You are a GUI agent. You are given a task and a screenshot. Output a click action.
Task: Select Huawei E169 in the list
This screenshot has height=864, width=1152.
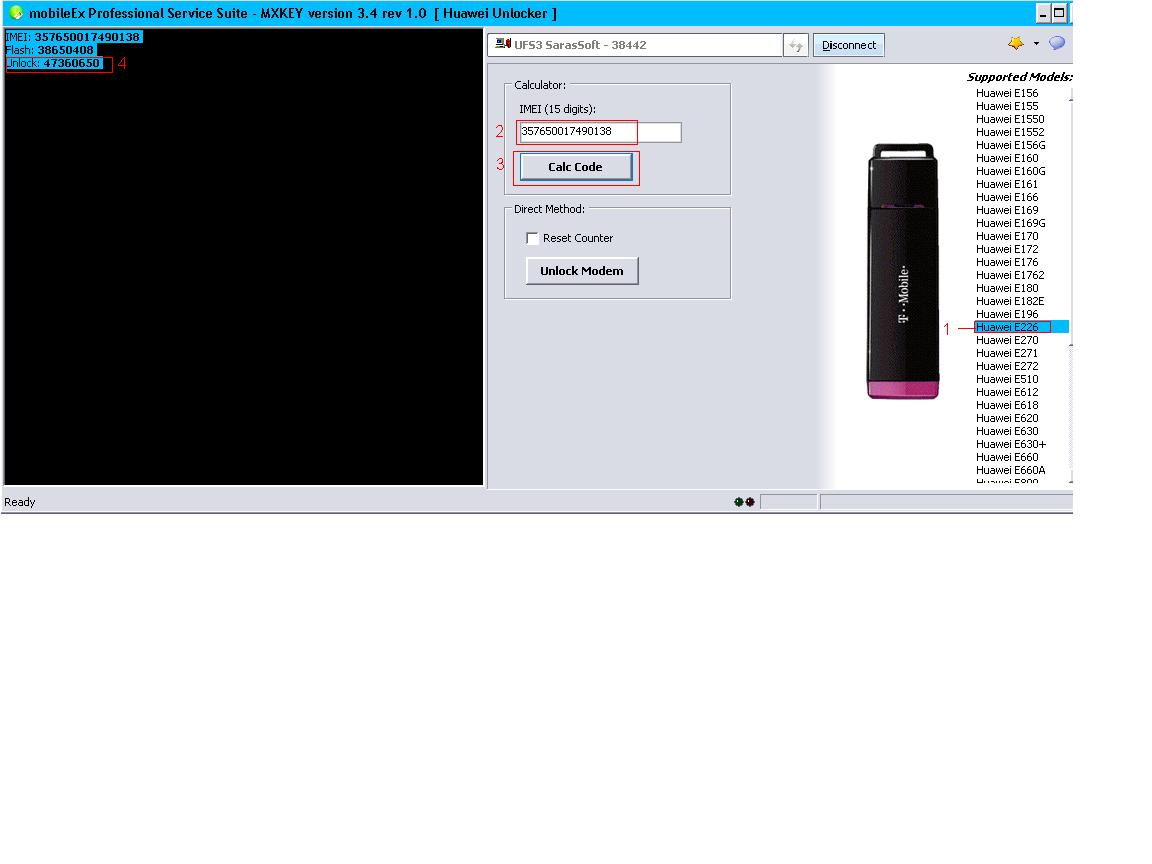[1007, 210]
